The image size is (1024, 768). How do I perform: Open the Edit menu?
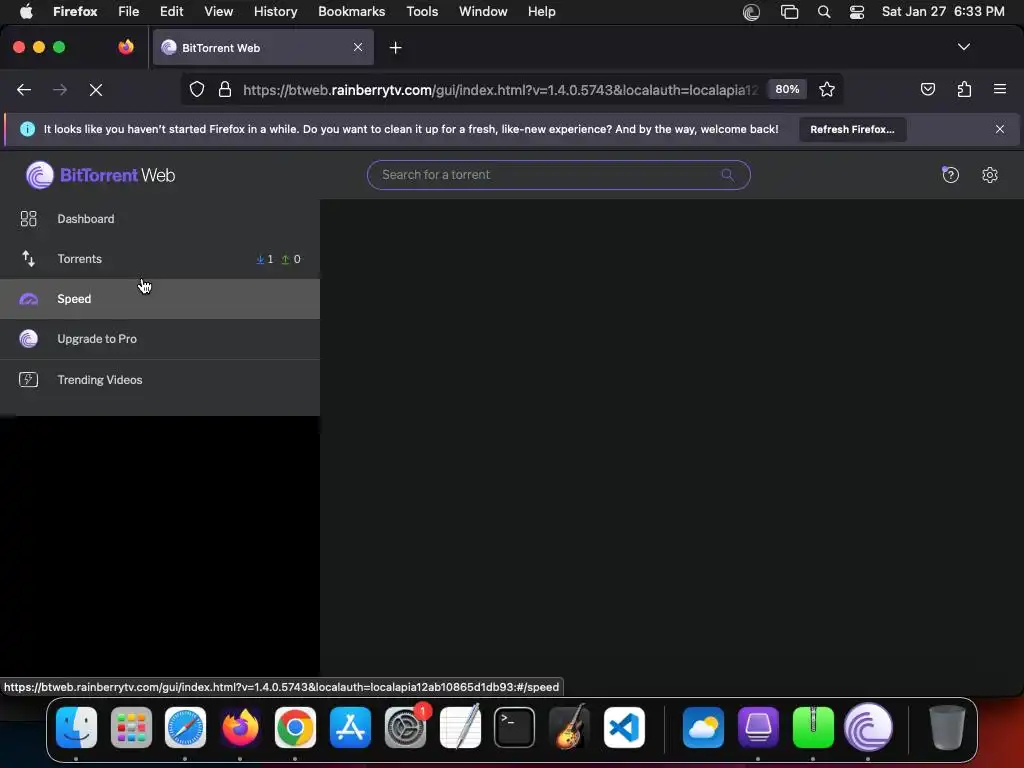coord(171,12)
